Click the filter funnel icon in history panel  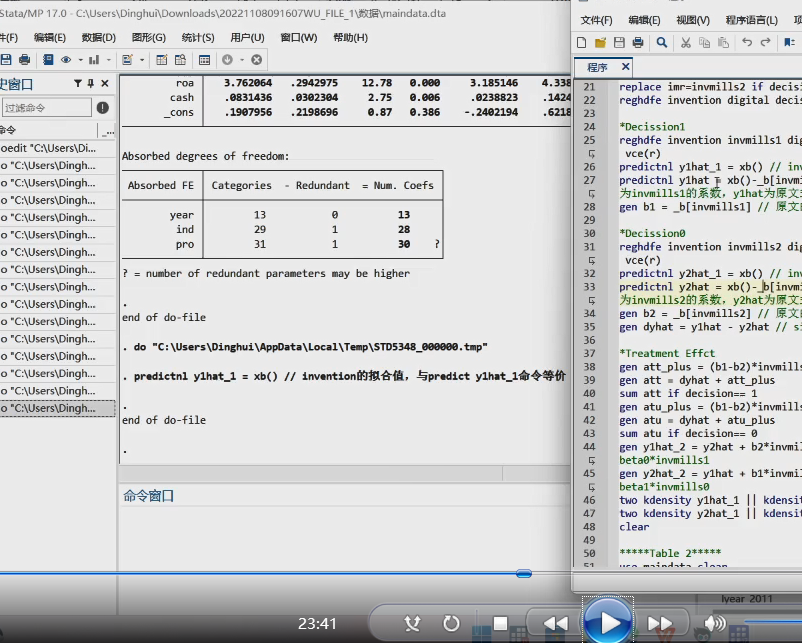point(78,83)
